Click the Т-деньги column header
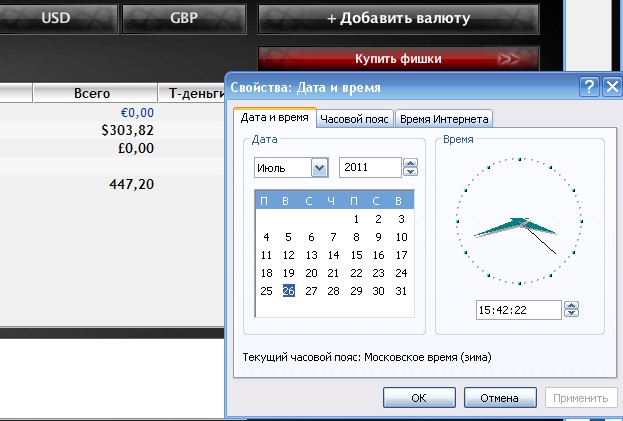 [x=192, y=93]
